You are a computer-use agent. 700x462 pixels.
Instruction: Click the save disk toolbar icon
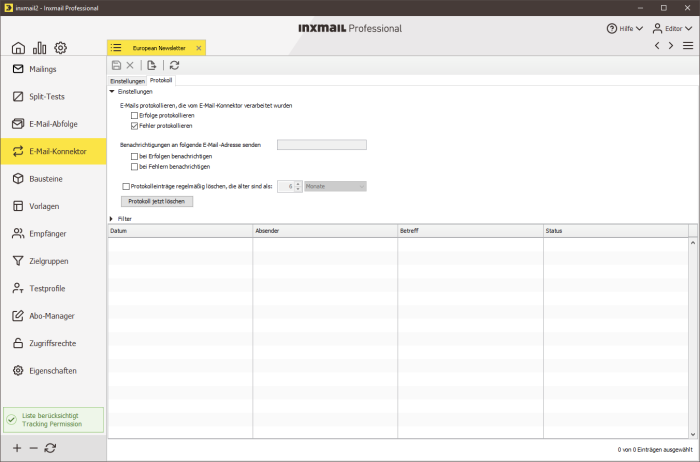click(x=117, y=65)
